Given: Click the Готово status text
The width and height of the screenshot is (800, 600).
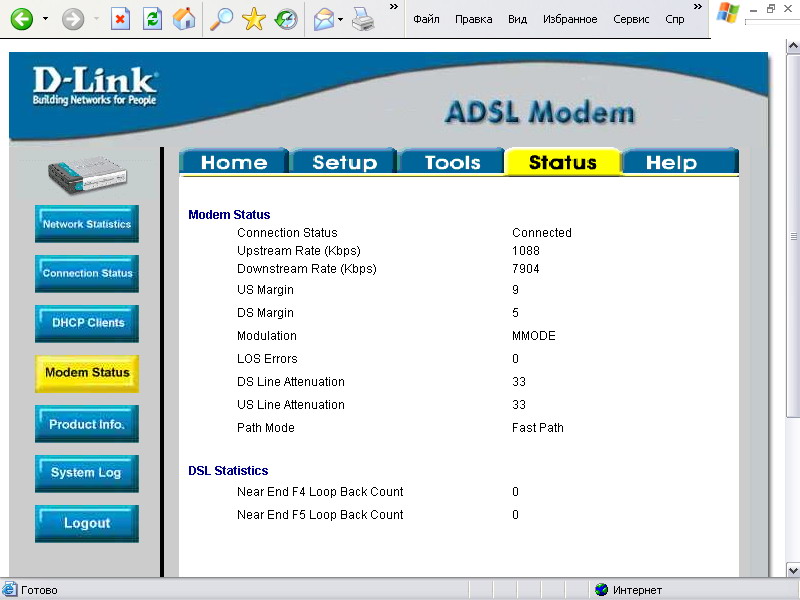Looking at the screenshot, I should (x=39, y=590).
